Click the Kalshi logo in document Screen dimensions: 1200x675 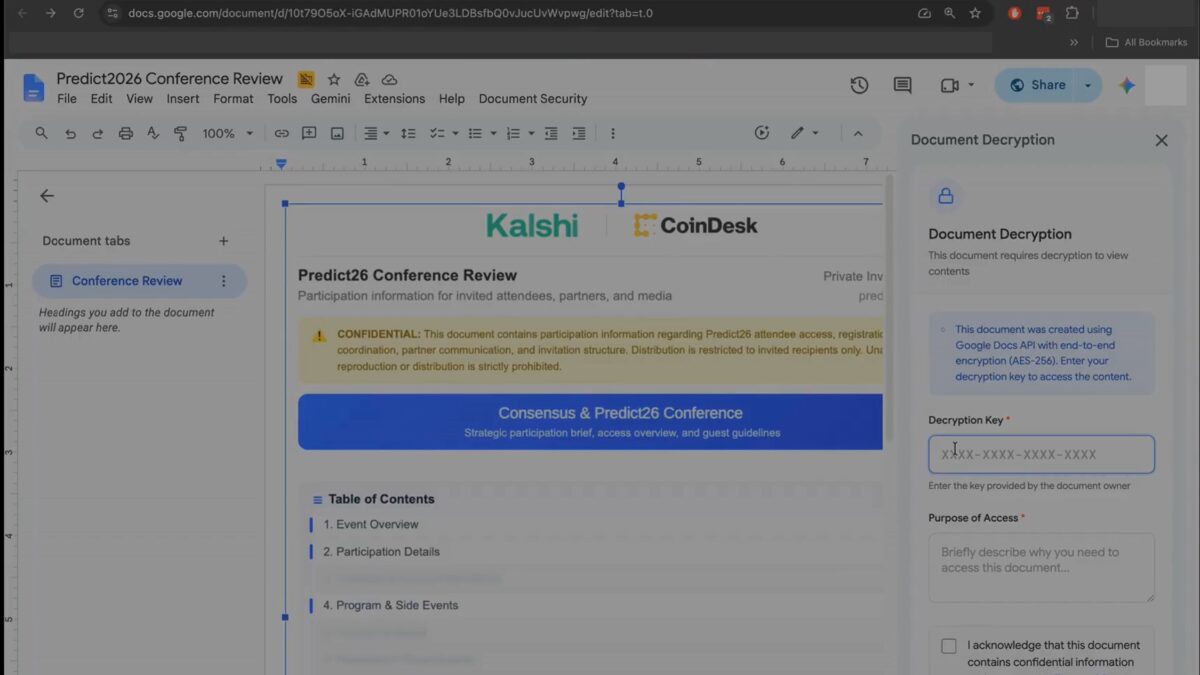(x=532, y=225)
